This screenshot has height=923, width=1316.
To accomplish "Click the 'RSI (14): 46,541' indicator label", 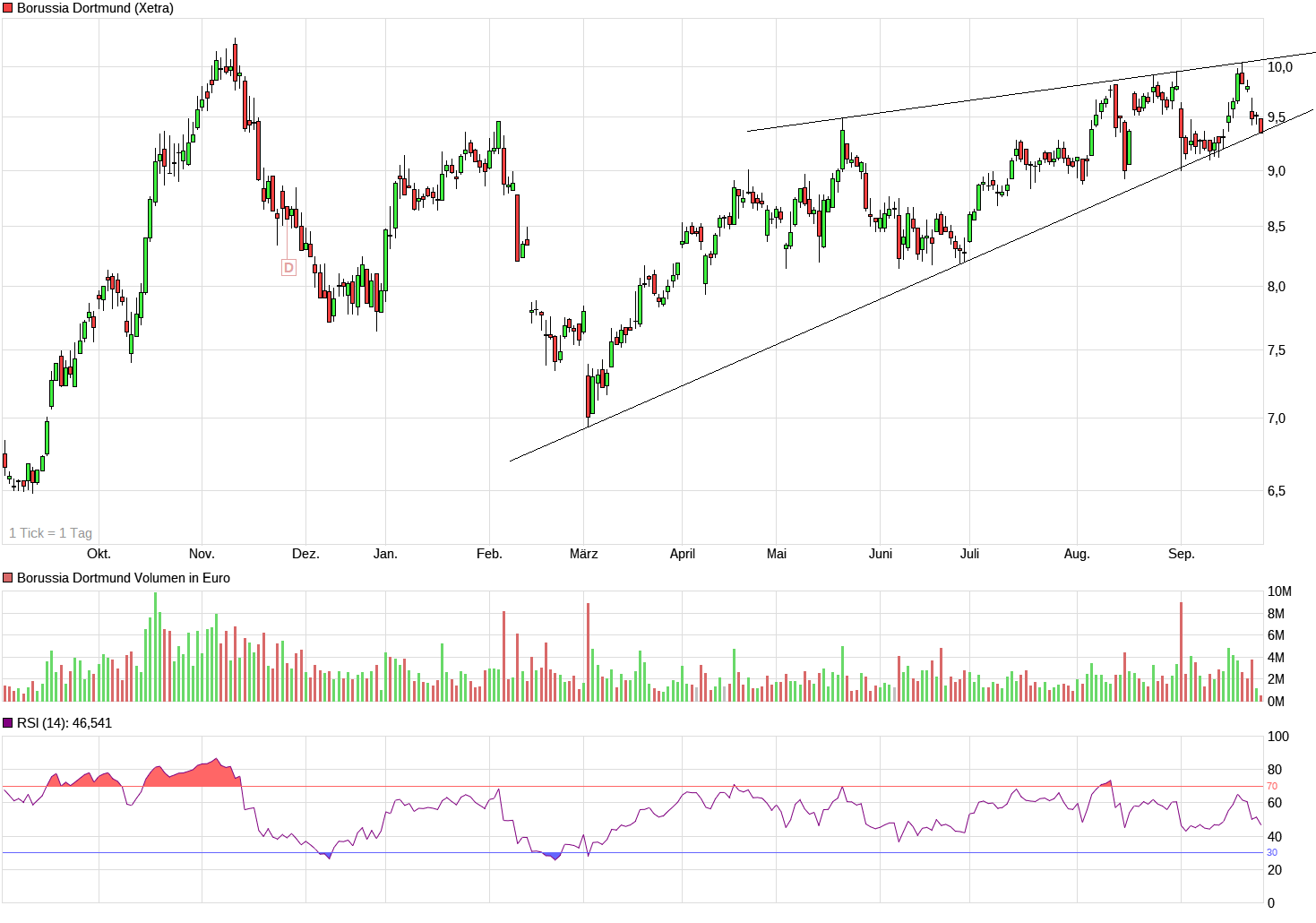I will pos(65,723).
